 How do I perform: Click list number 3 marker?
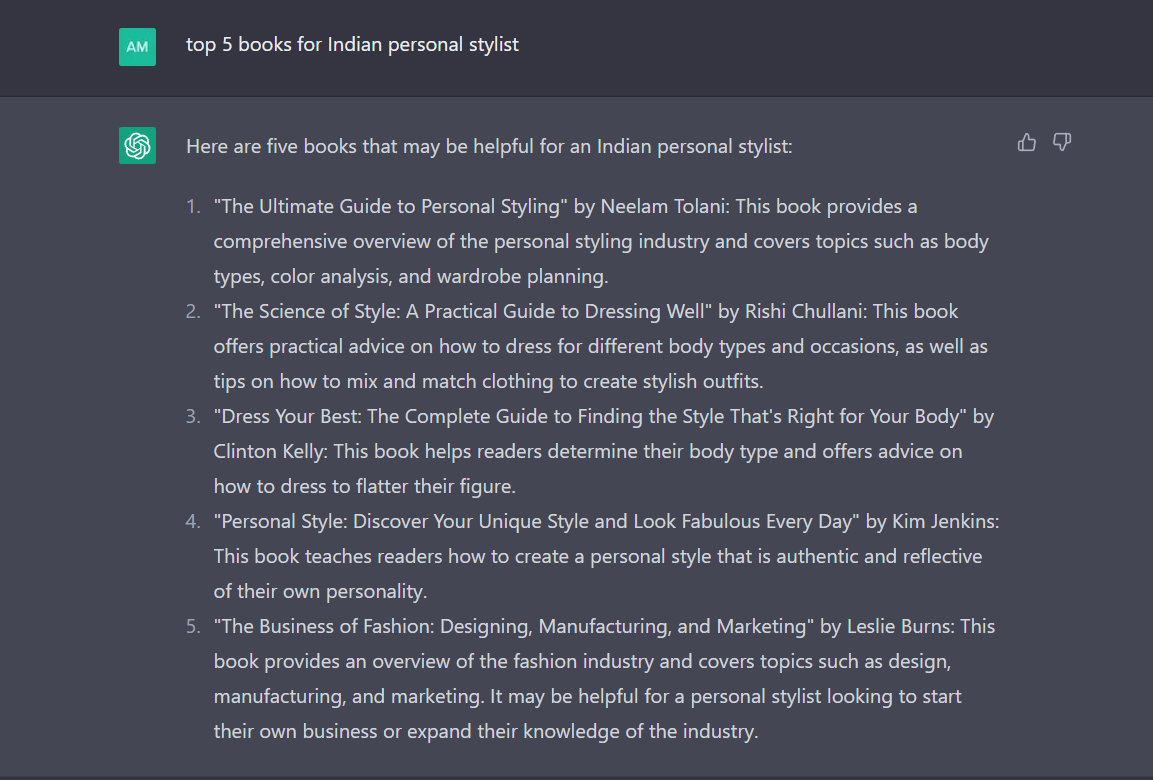coord(193,417)
